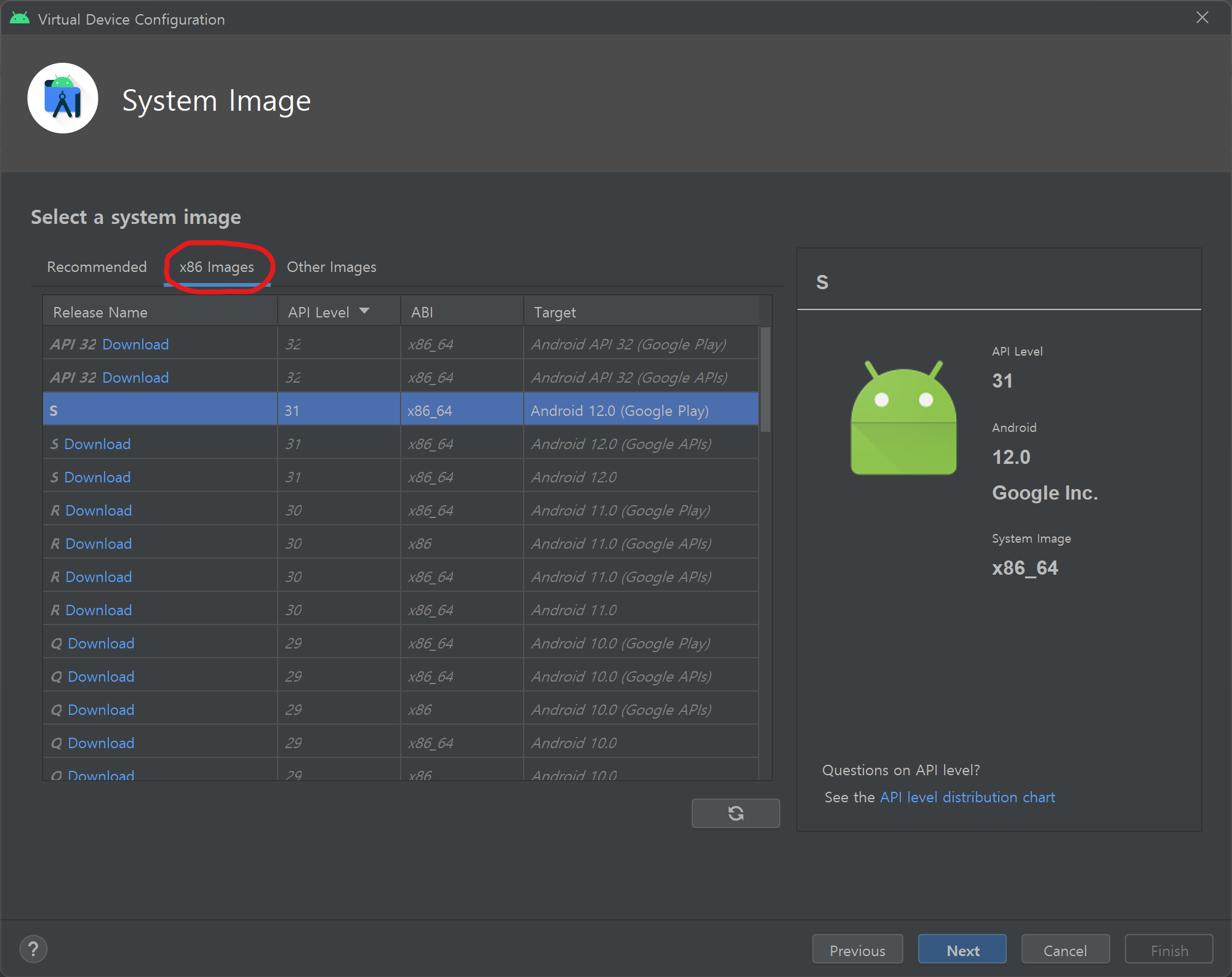Click the Android Studio logo icon
This screenshot has height=977, width=1232.
click(63, 98)
